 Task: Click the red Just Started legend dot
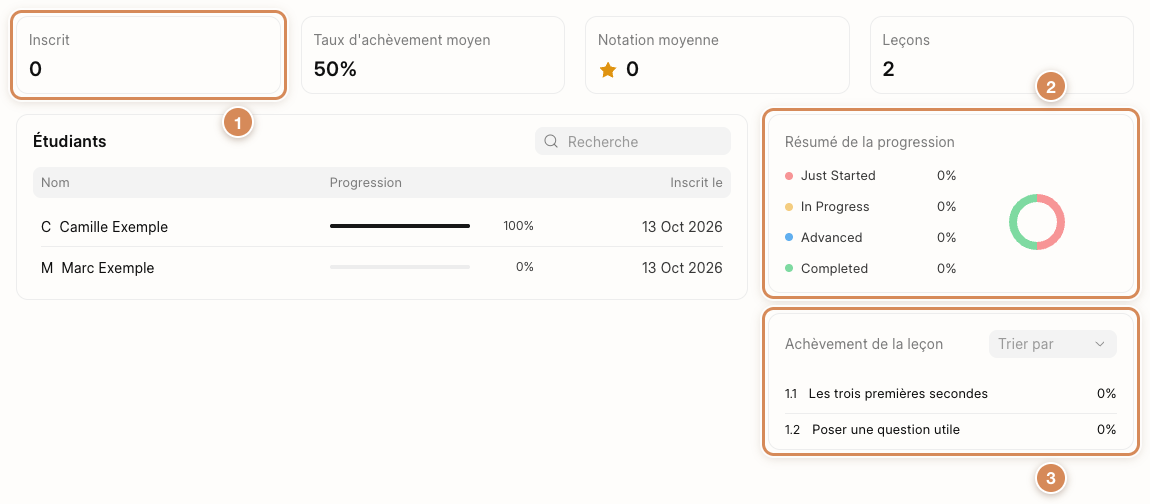coord(789,176)
